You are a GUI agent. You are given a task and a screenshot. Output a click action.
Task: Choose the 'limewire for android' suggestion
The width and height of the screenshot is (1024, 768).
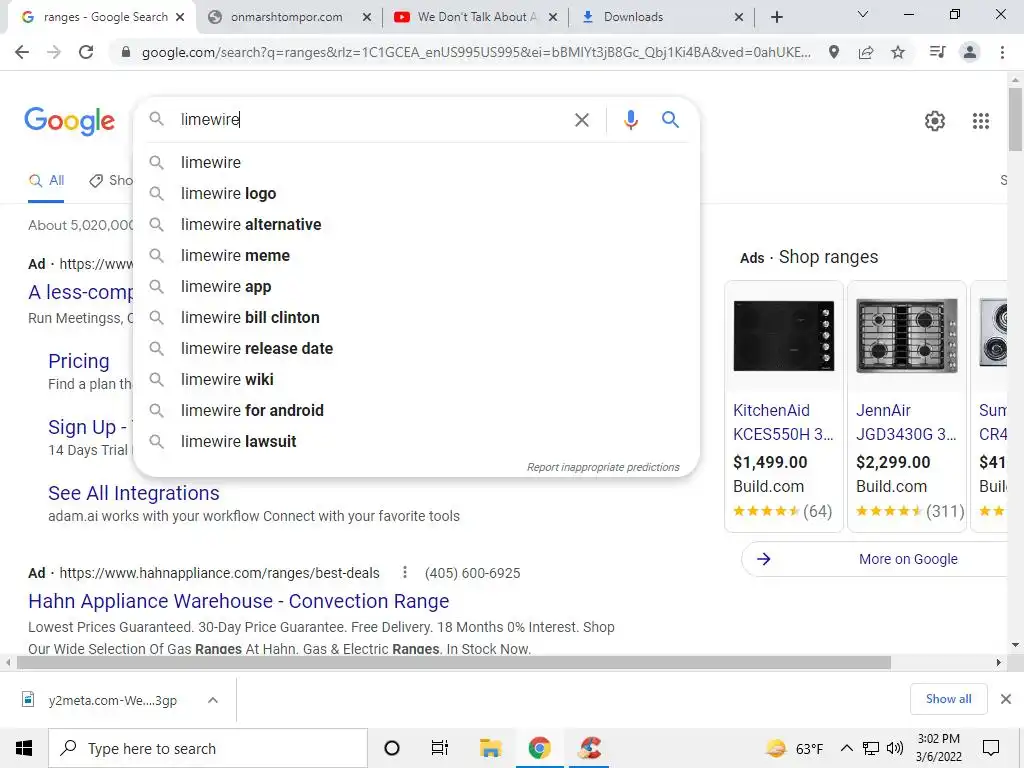coord(417,411)
